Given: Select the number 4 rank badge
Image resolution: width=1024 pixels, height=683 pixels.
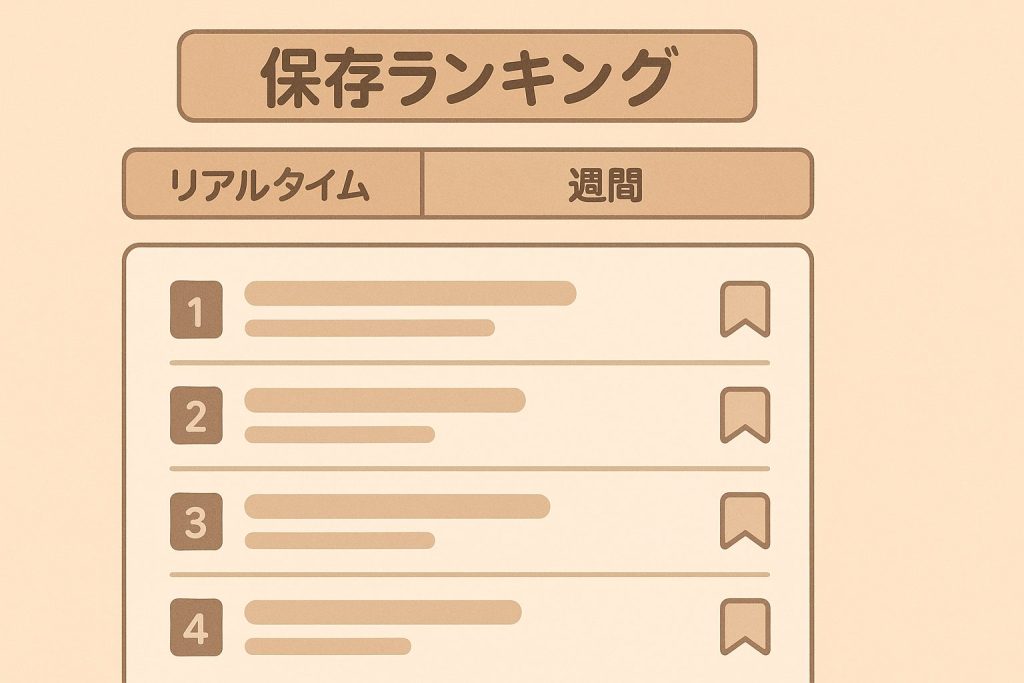Looking at the screenshot, I should point(196,628).
